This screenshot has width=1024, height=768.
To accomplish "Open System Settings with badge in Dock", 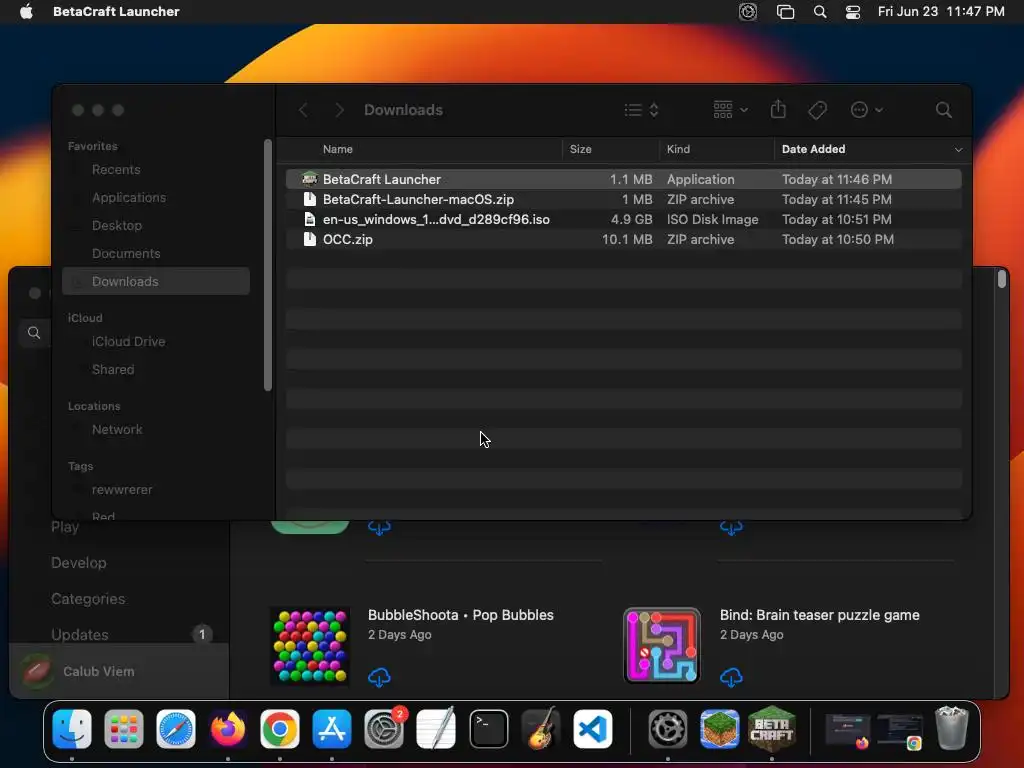I will (384, 729).
